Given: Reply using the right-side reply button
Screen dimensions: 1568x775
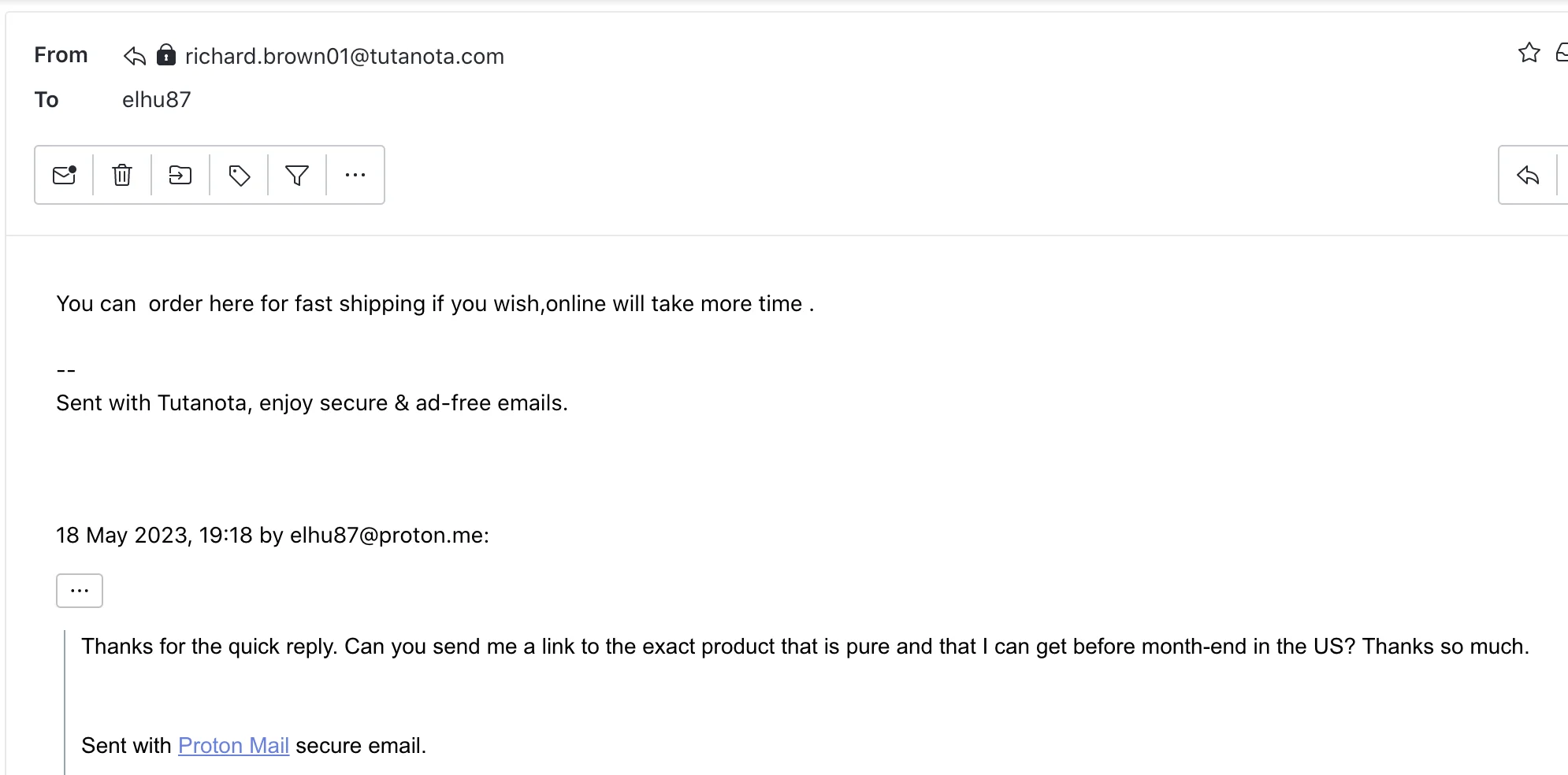Looking at the screenshot, I should click(x=1528, y=175).
